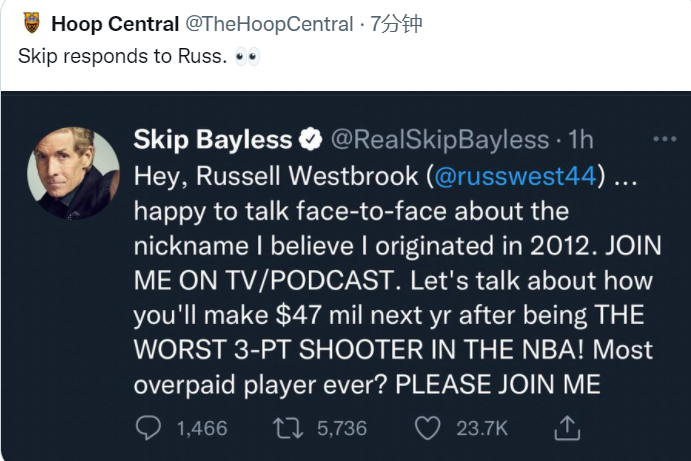Click the 1h timestamp on Skip's tweet
The height and width of the screenshot is (461, 691).
(580, 139)
